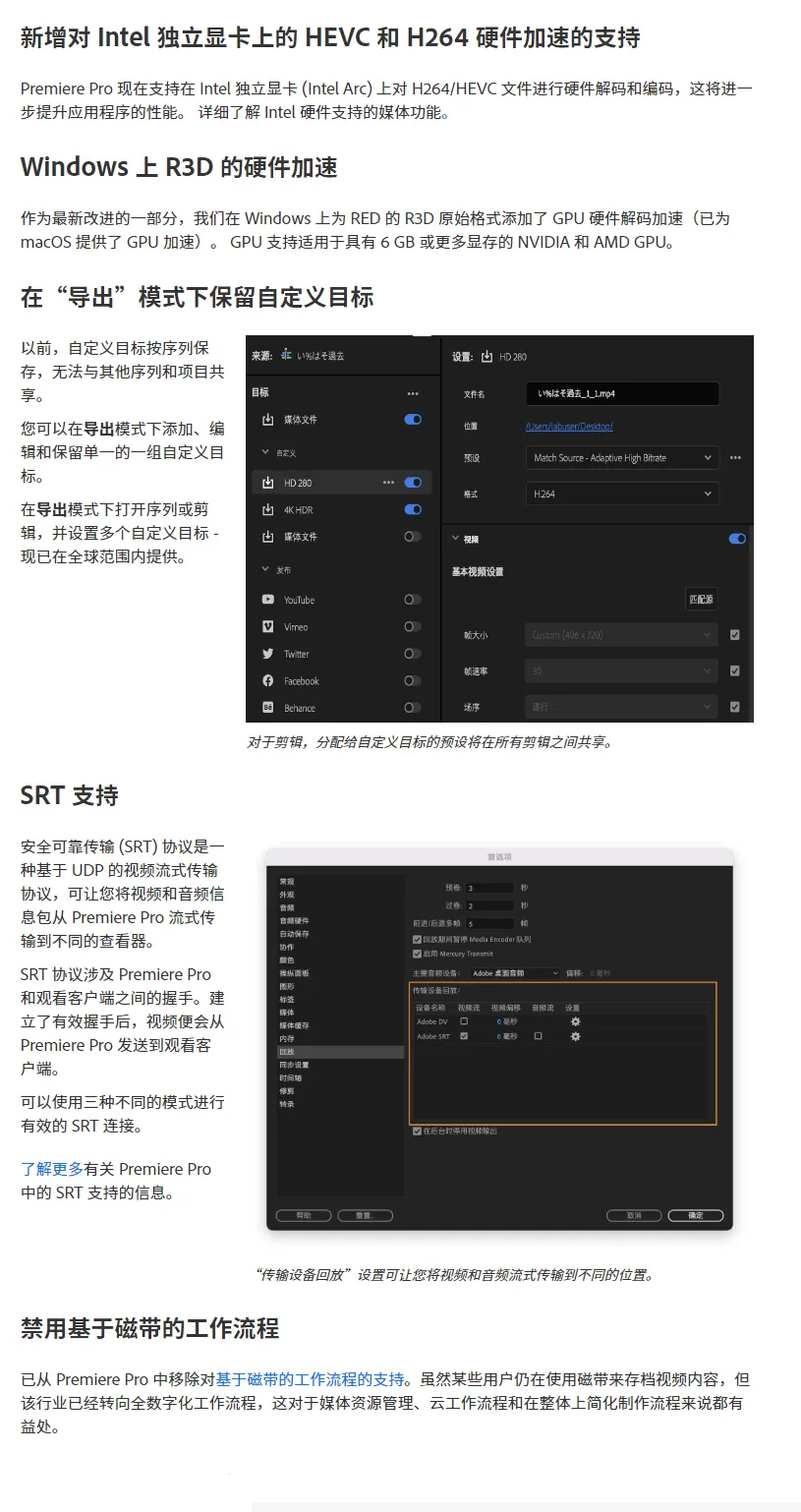Click the Facebook logo icon
This screenshot has width=801, height=1512.
pyautogui.click(x=267, y=680)
